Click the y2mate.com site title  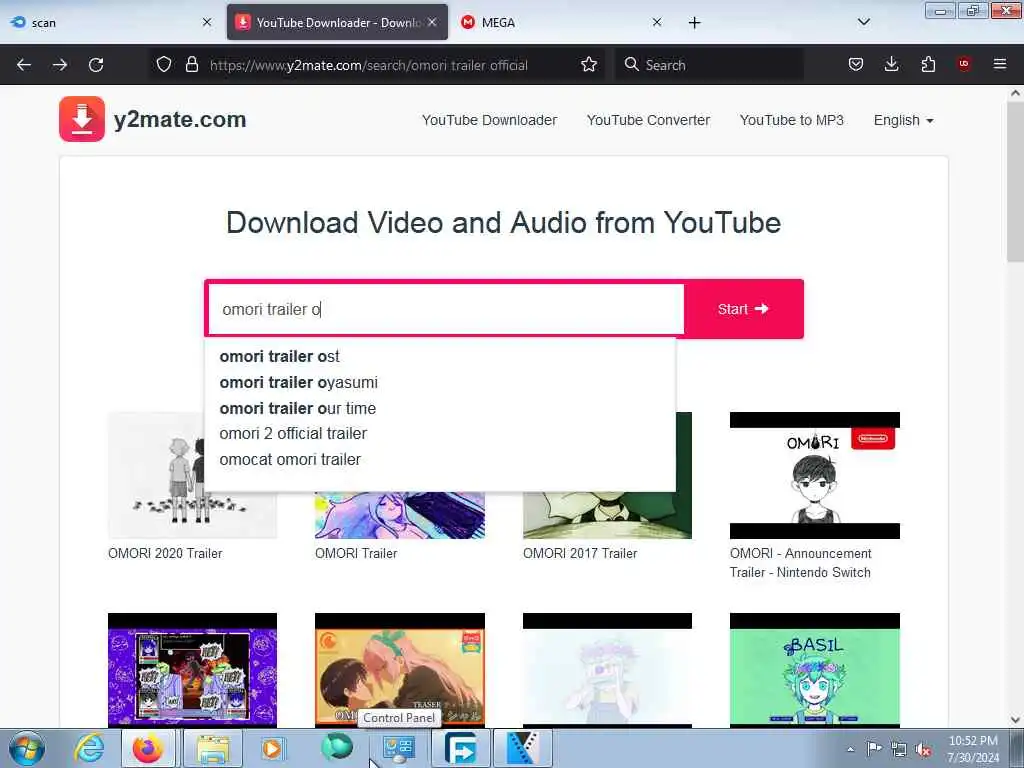180,120
